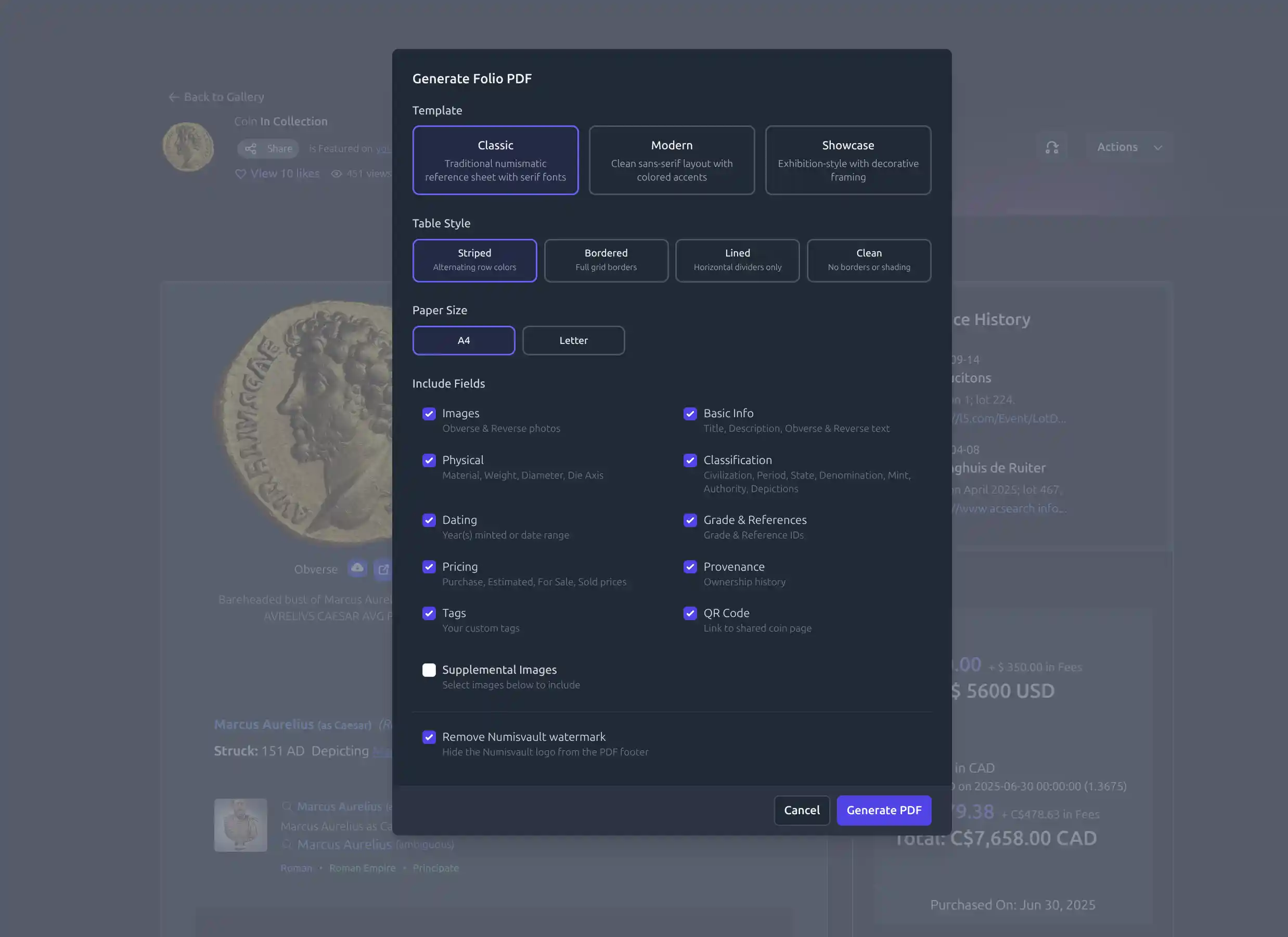Pick the Clean table style
Viewport: 1288px width, 937px height.
point(868,261)
